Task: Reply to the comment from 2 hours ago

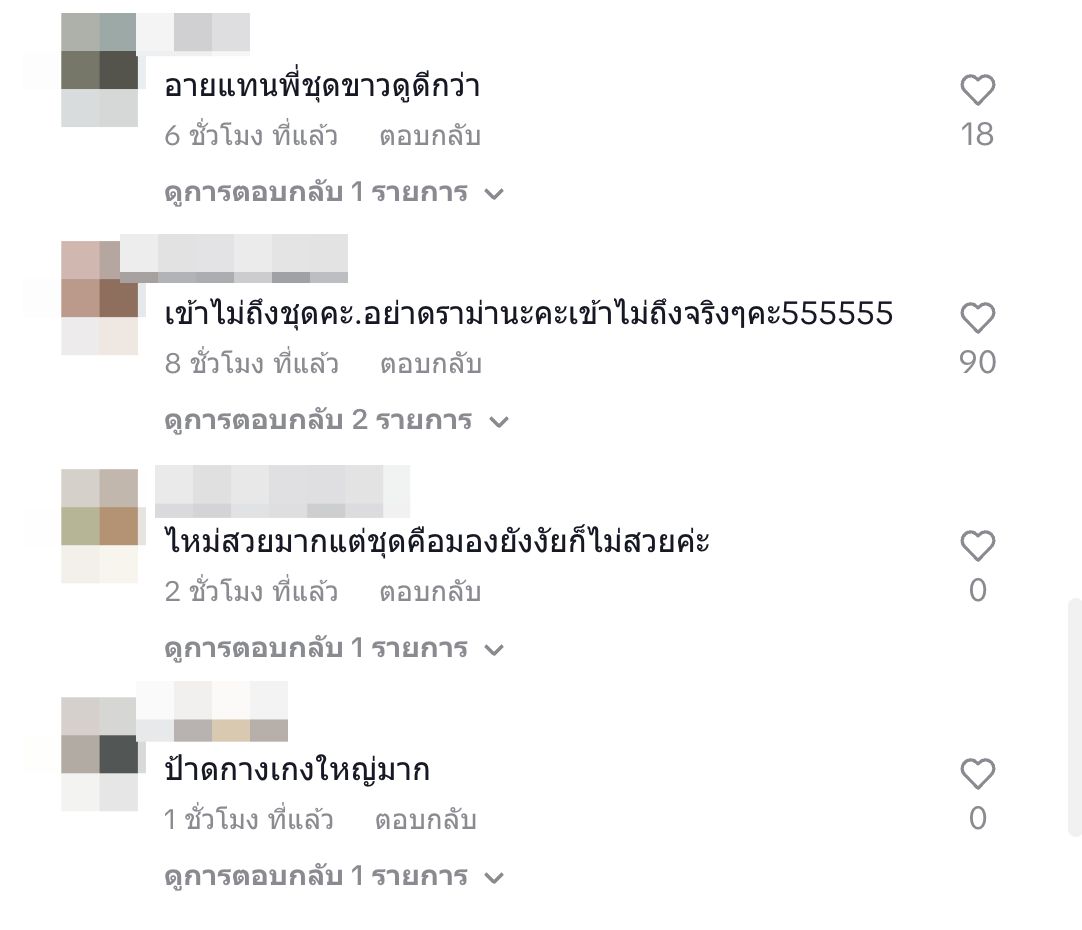Action: pyautogui.click(x=430, y=592)
